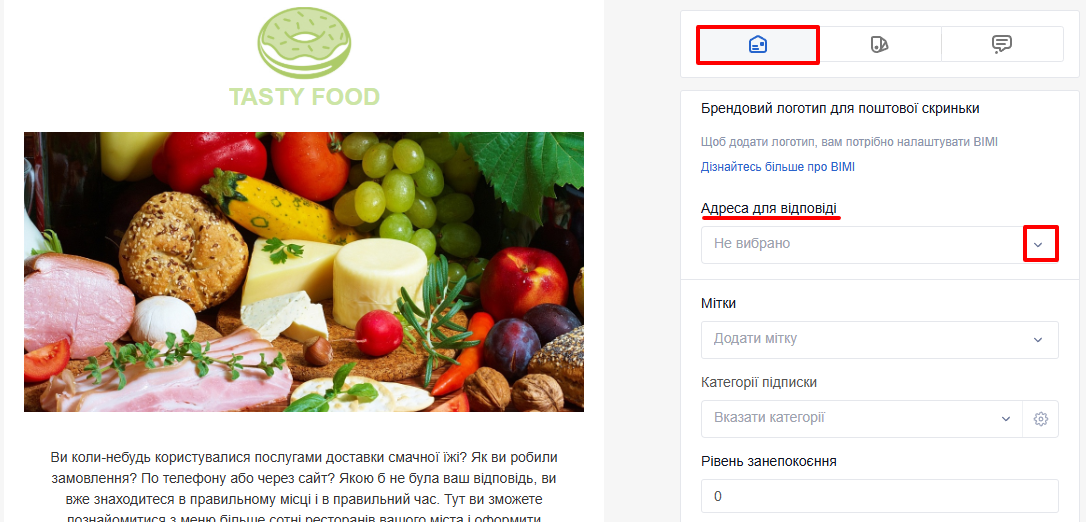Expand the 'Вказати категорії' dropdown chevron
The height and width of the screenshot is (522, 1086).
(1006, 419)
